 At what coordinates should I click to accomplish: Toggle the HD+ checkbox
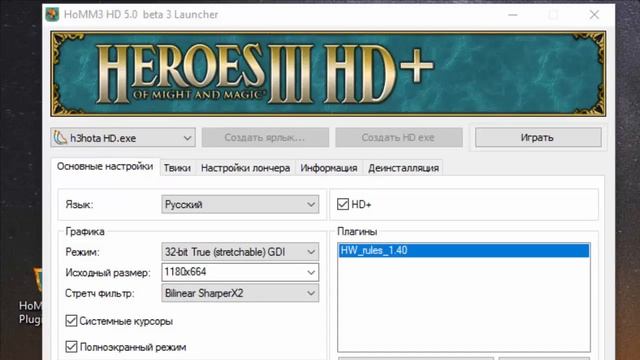[343, 204]
